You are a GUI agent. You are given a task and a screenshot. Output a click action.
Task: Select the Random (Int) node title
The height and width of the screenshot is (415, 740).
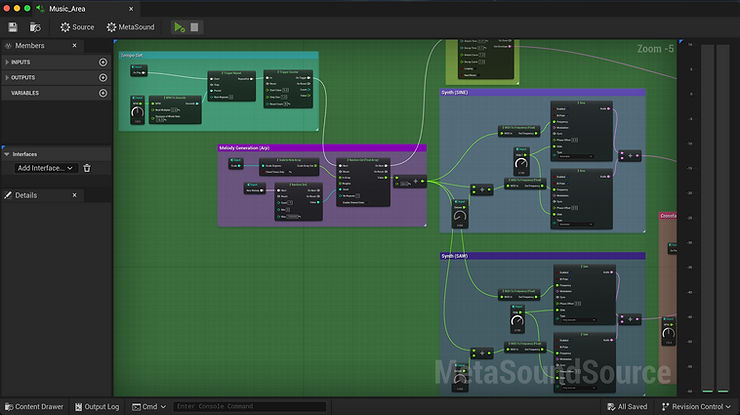tap(299, 185)
